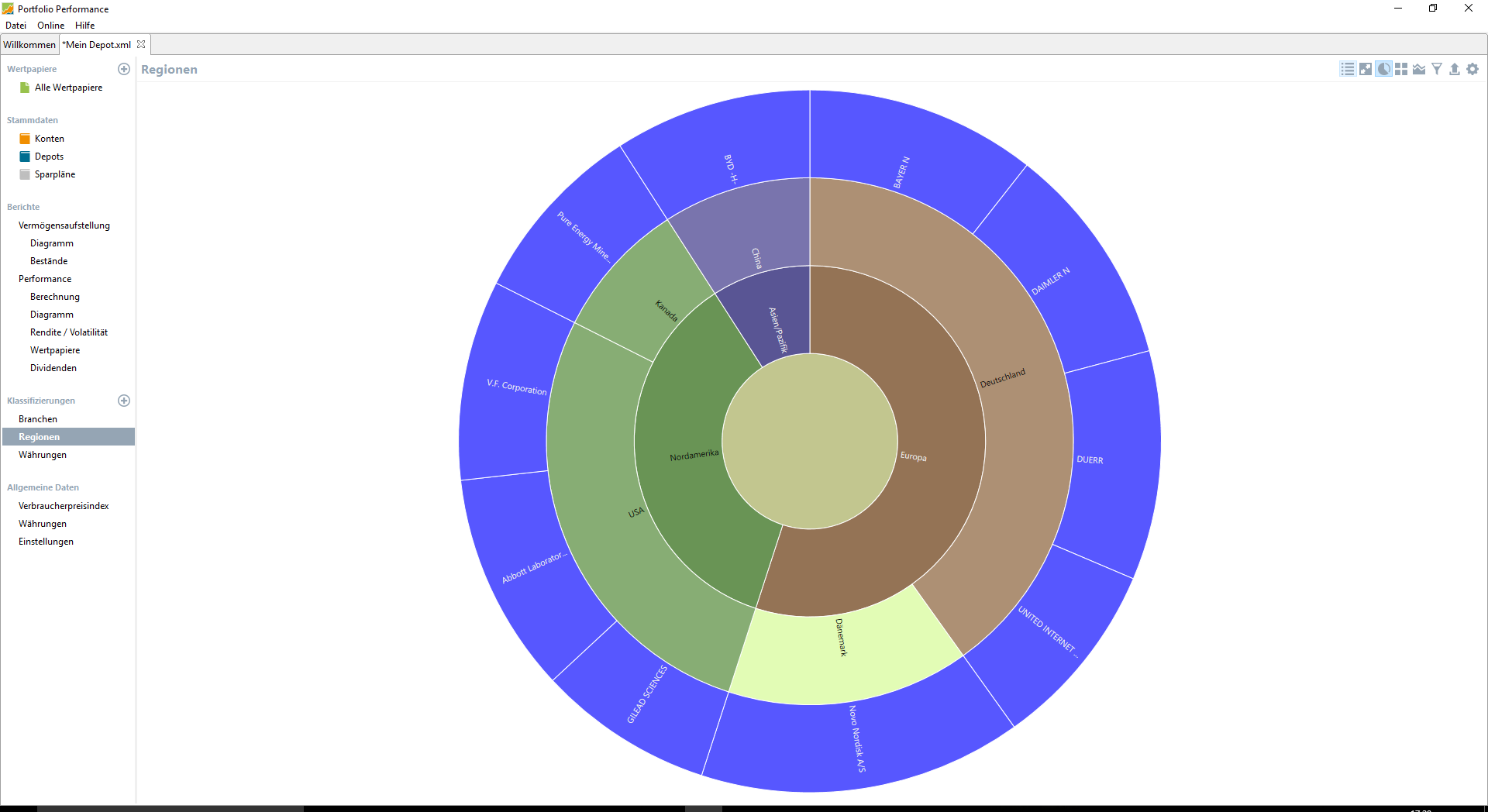The width and height of the screenshot is (1488, 812).
Task: Open Währungen under Allgemeine Daten
Action: [43, 524]
